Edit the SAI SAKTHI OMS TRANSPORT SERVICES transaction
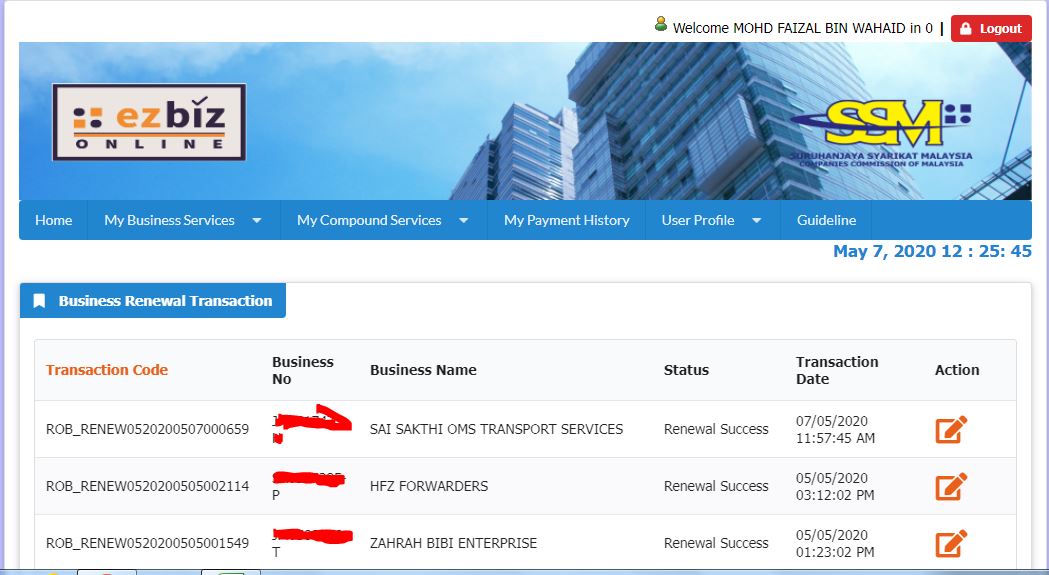Image resolution: width=1049 pixels, height=575 pixels. (951, 429)
